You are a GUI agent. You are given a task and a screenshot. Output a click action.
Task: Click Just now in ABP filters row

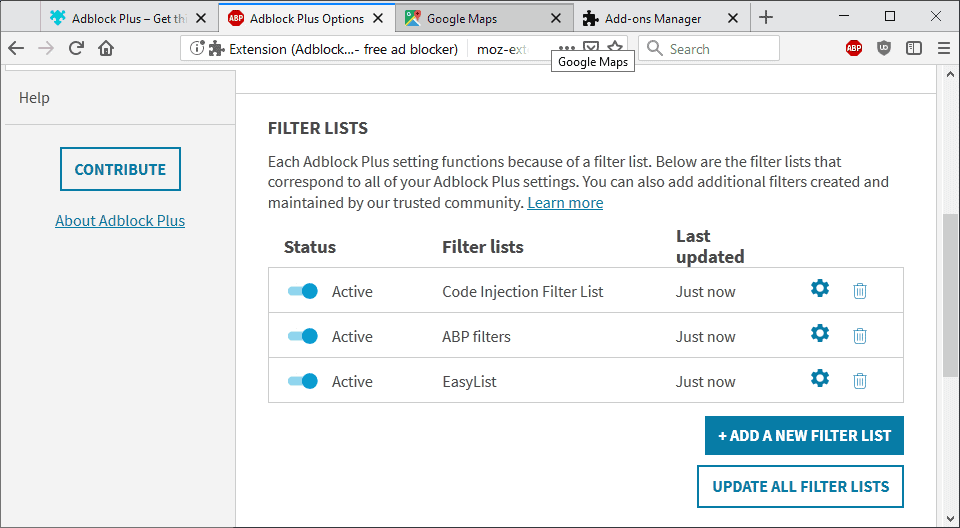(x=705, y=336)
